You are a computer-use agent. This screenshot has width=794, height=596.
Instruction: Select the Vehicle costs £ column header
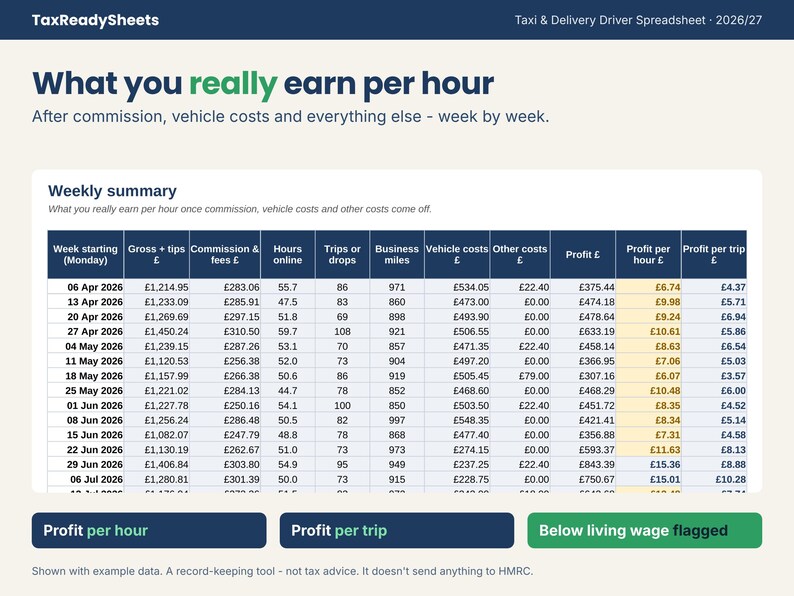[457, 254]
